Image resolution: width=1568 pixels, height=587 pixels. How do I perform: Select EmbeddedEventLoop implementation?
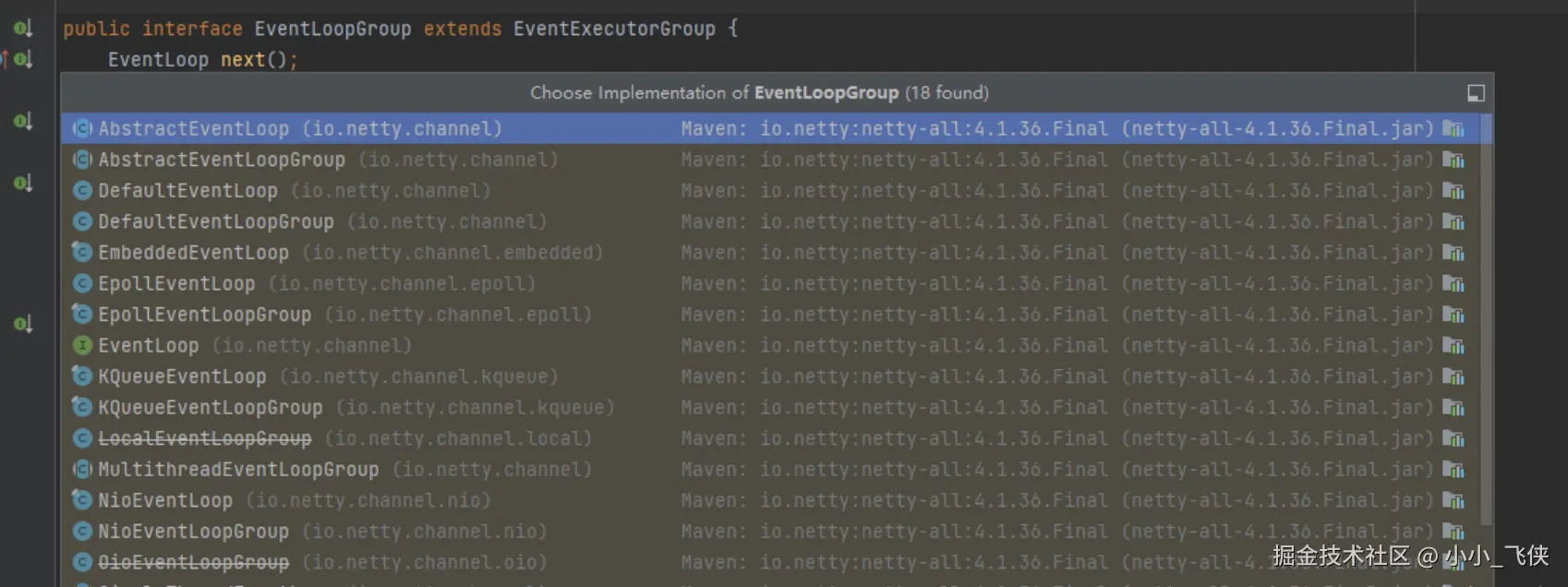pyautogui.click(x=769, y=253)
